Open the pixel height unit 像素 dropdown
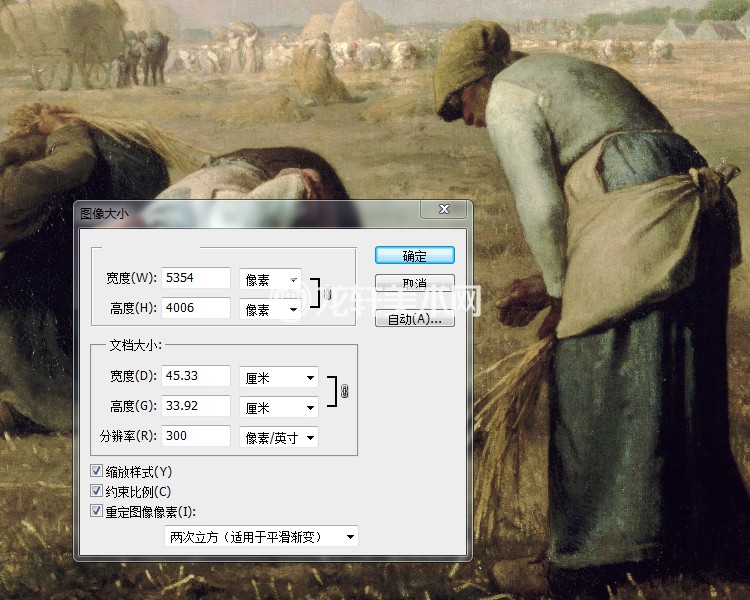Viewport: 750px width, 600px height. (x=270, y=310)
